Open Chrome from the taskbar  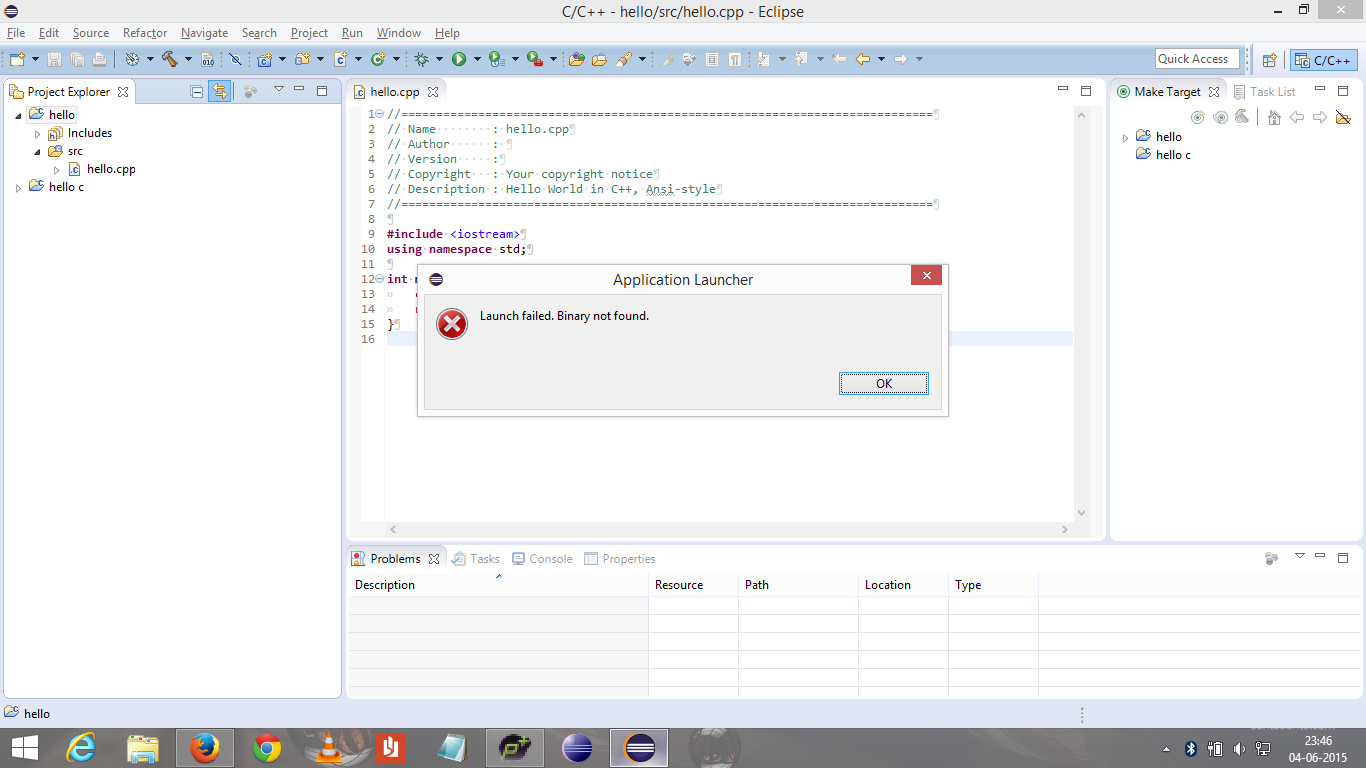267,748
